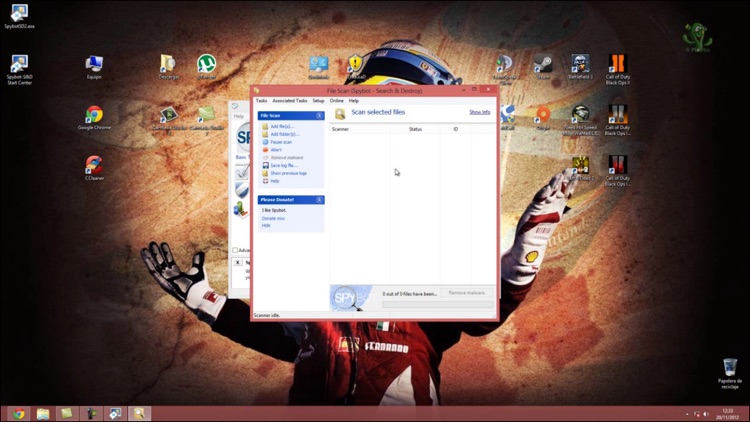The image size is (750, 422).
Task: Click the Pause scan icon
Action: pos(265,142)
